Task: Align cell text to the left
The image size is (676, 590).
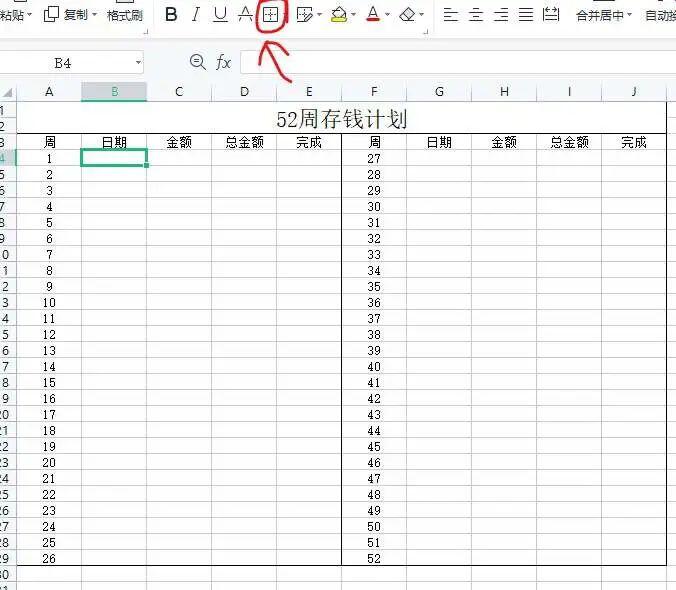Action: [451, 15]
